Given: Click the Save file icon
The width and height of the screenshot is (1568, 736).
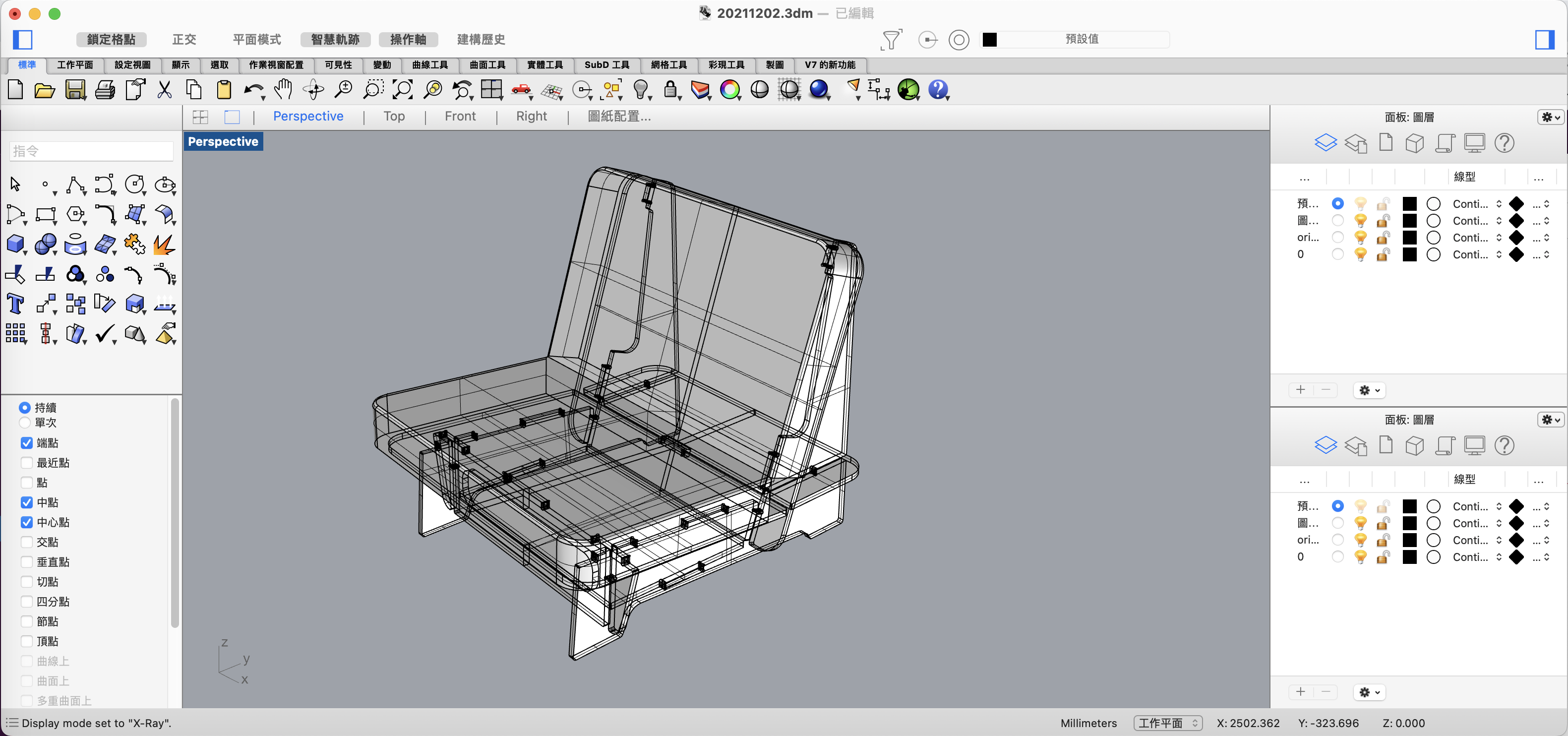Looking at the screenshot, I should pos(75,90).
